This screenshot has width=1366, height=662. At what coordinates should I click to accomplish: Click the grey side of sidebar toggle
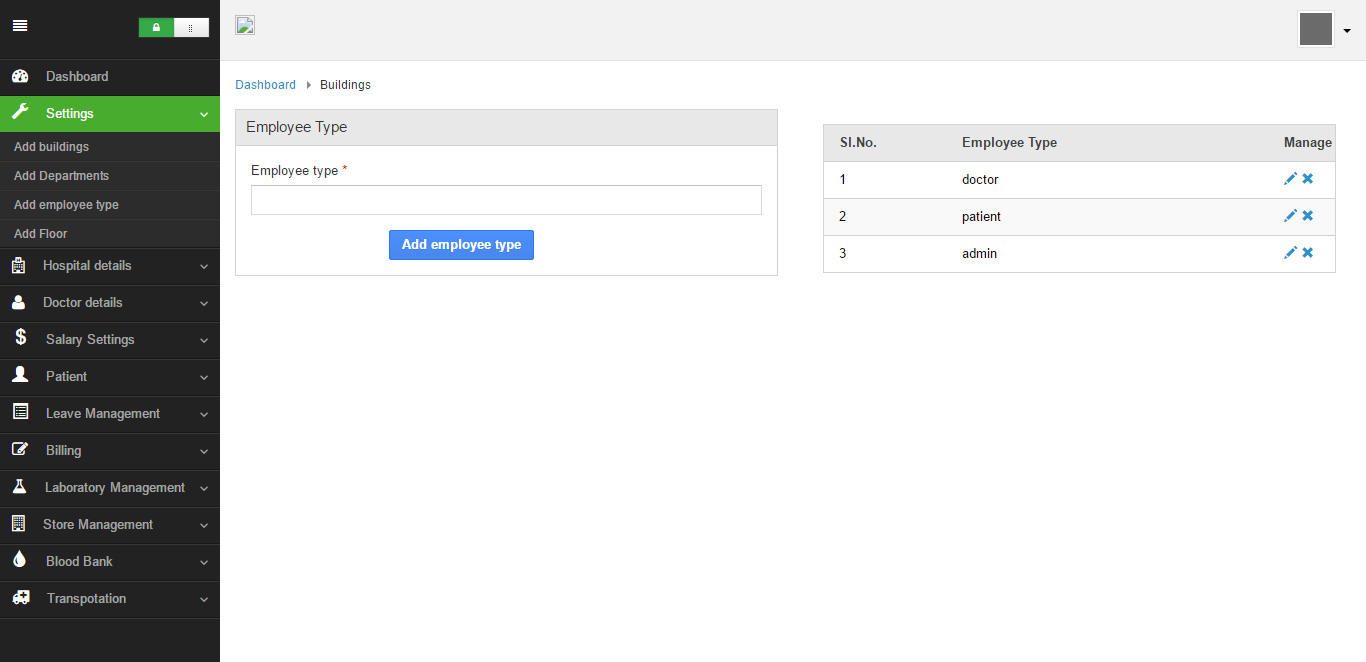191,28
